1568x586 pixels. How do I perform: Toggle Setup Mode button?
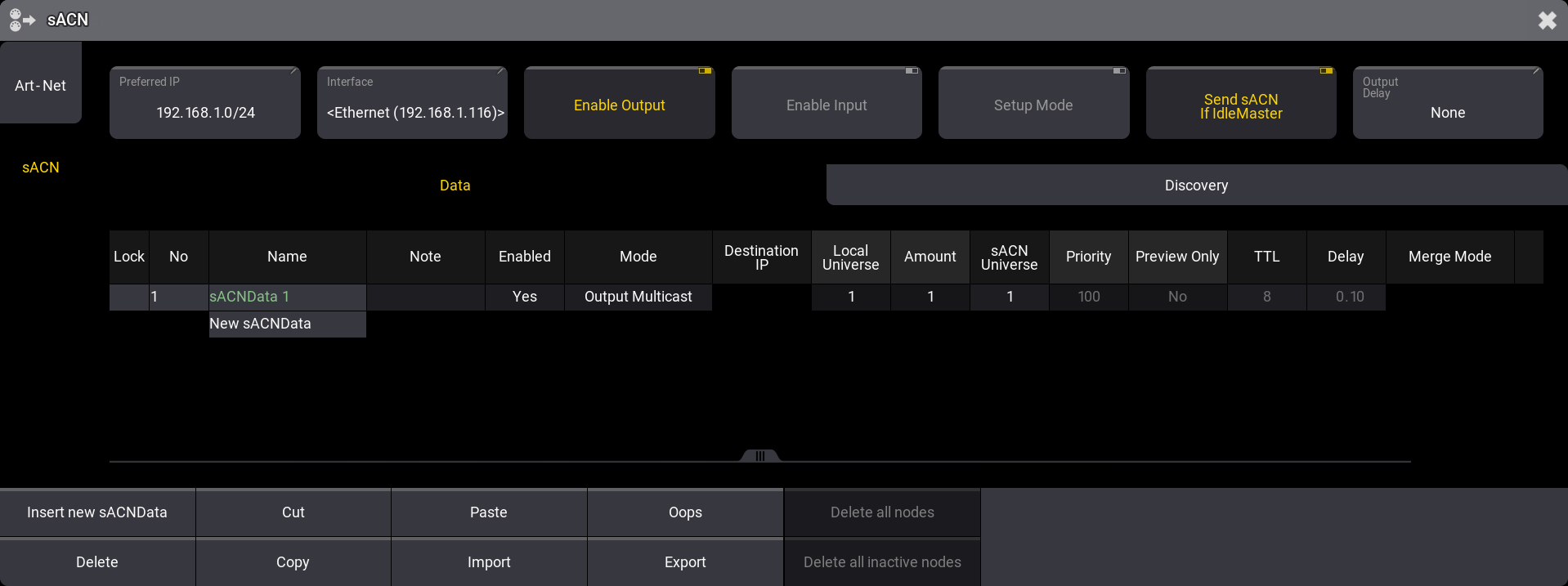pos(1033,104)
